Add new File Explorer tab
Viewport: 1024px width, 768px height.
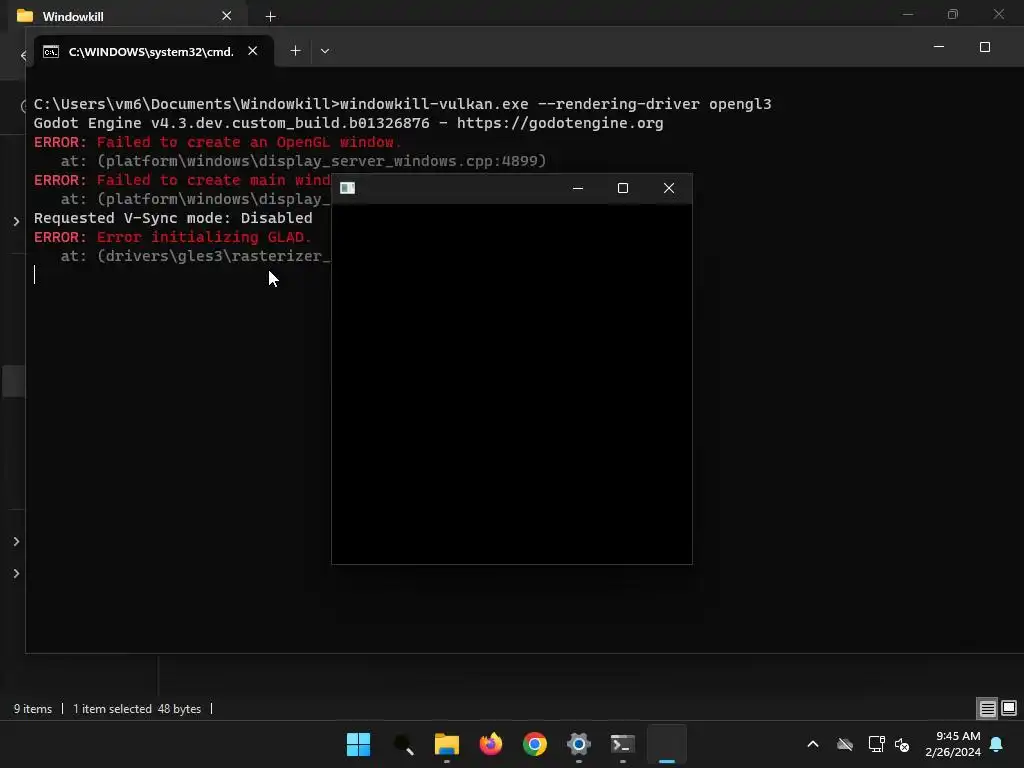click(270, 16)
